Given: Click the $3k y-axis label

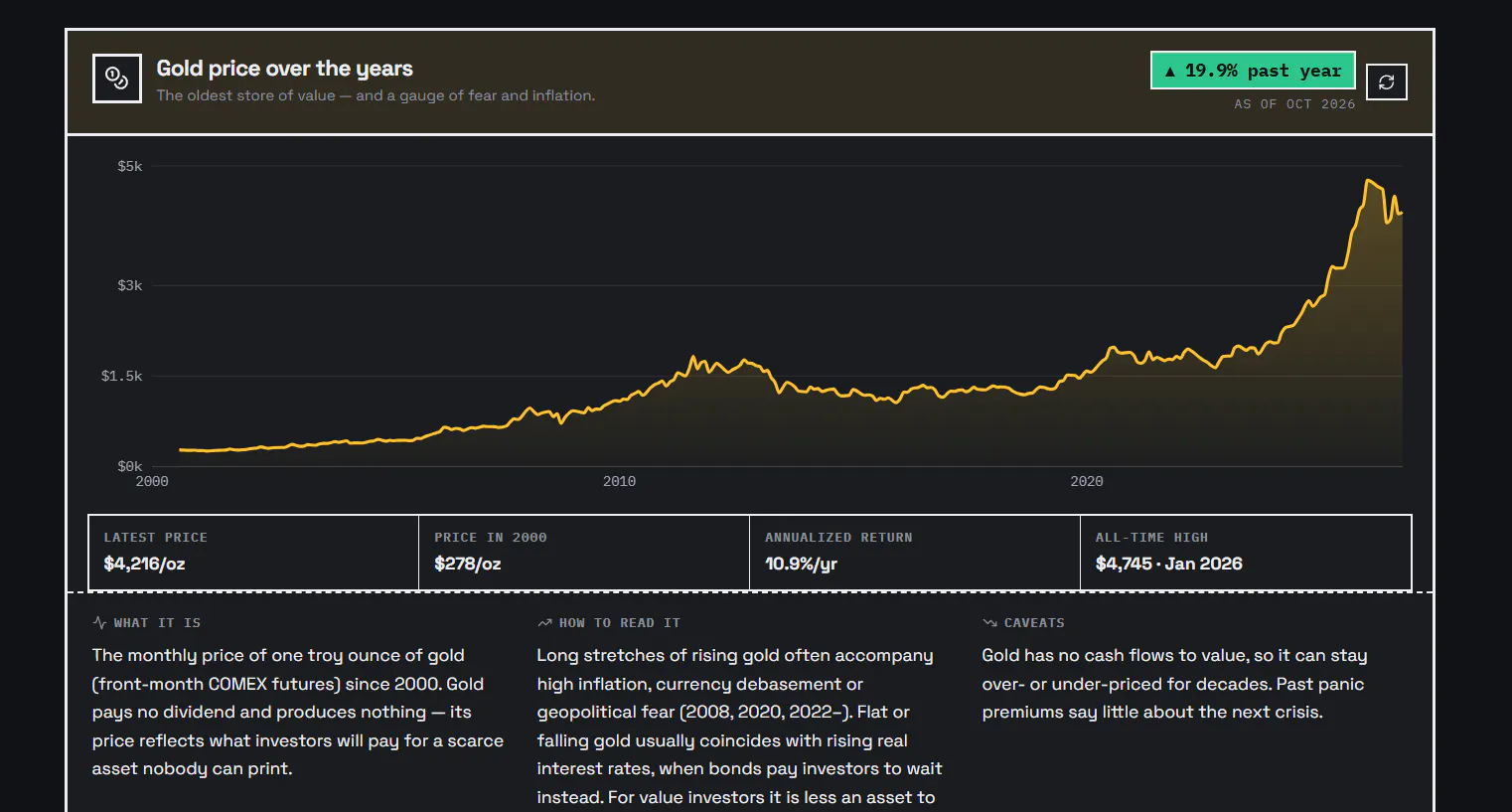Looking at the screenshot, I should pos(130,285).
